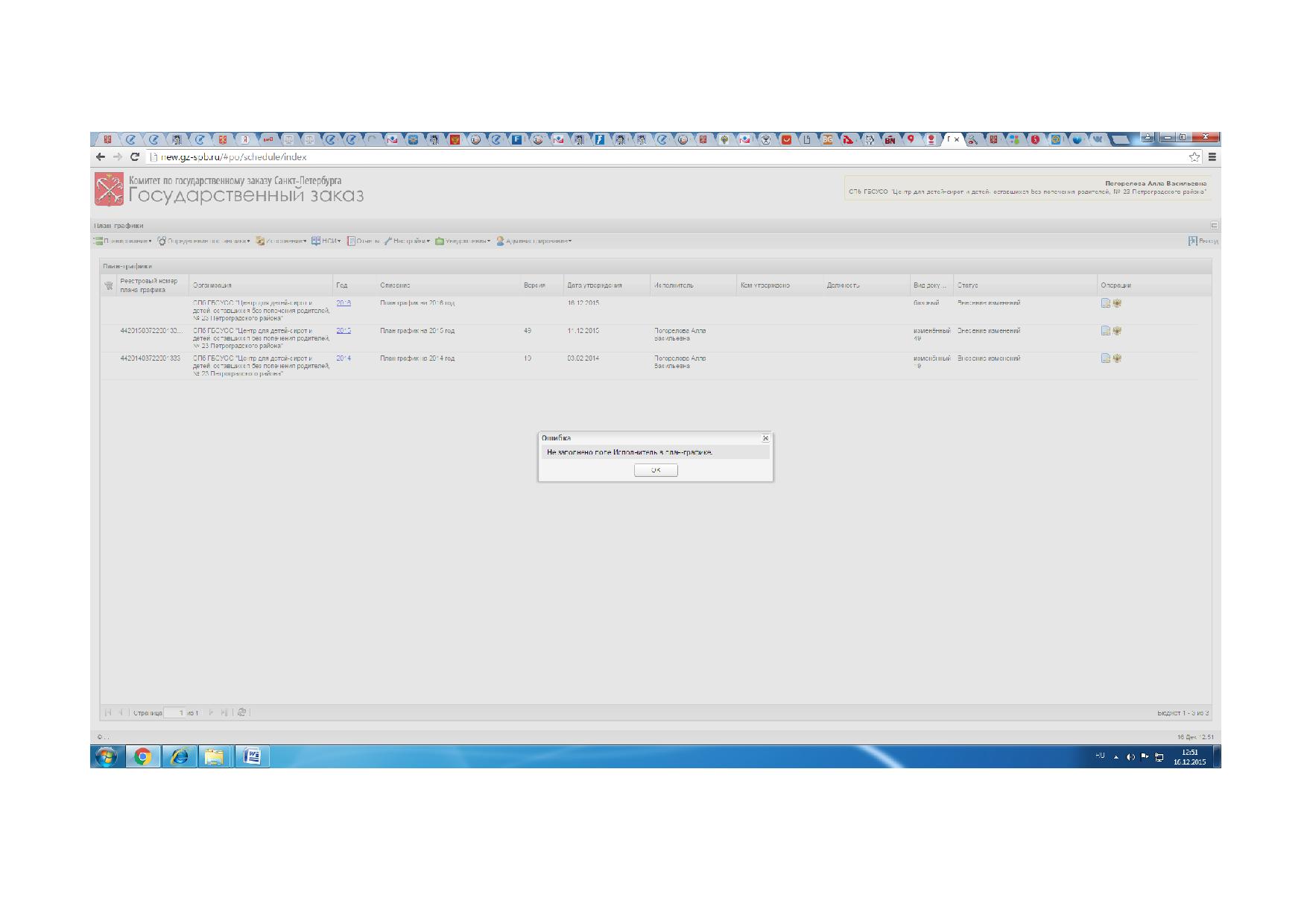Click the Выход logout button
The image size is (1307, 924).
[x=1203, y=241]
